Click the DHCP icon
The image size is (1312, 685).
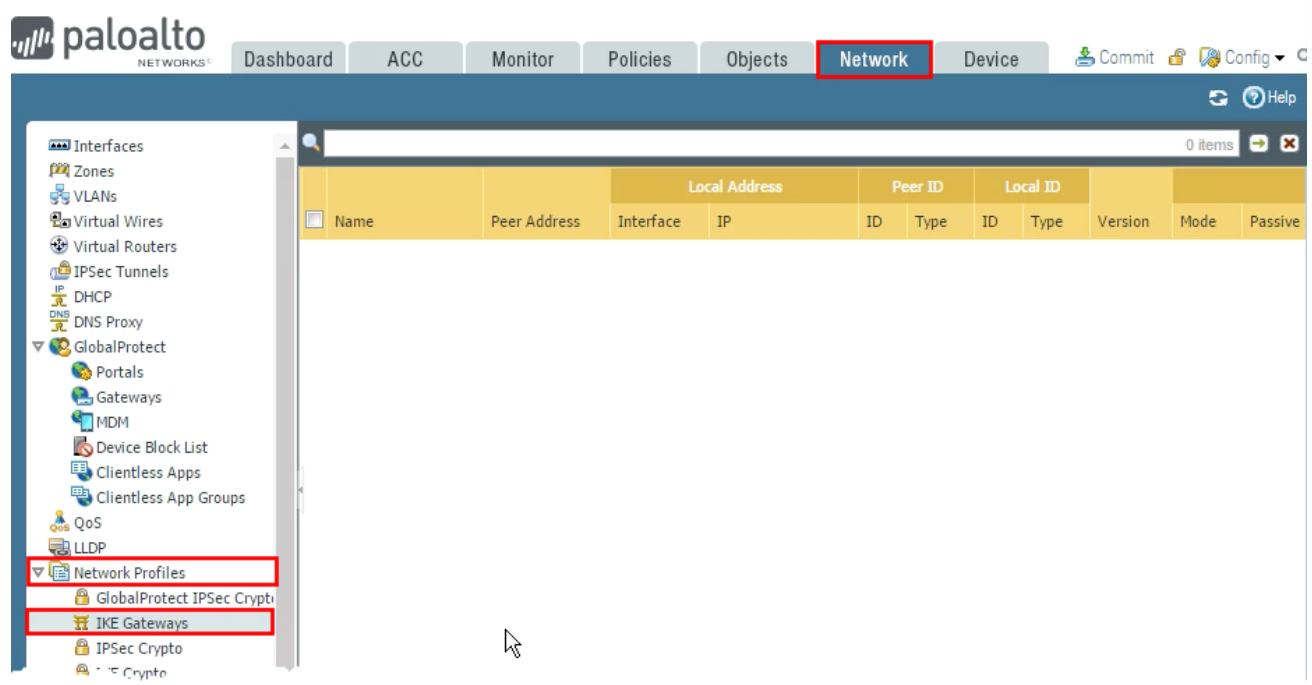click(x=59, y=296)
